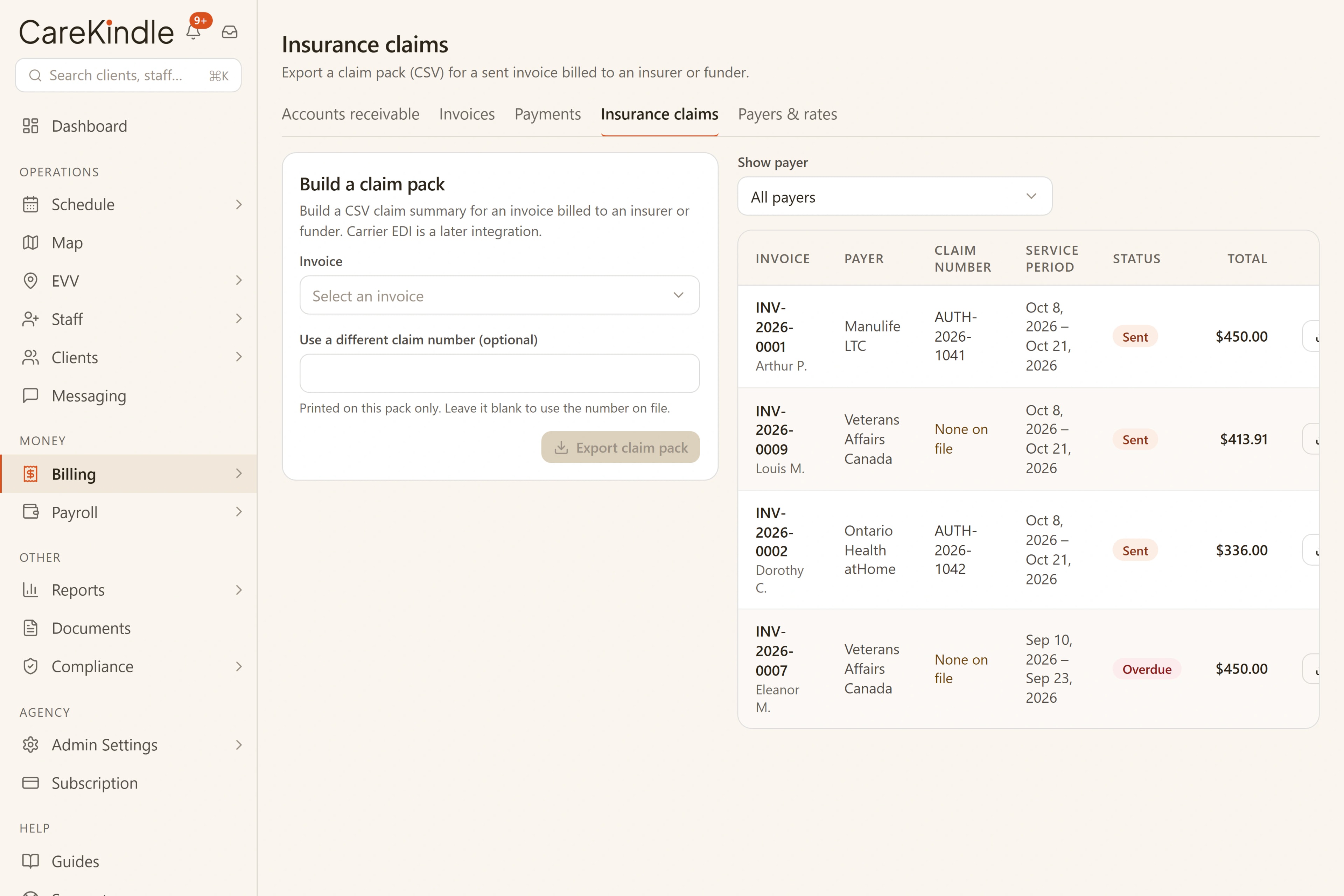Click the EVV location pin icon

point(30,281)
